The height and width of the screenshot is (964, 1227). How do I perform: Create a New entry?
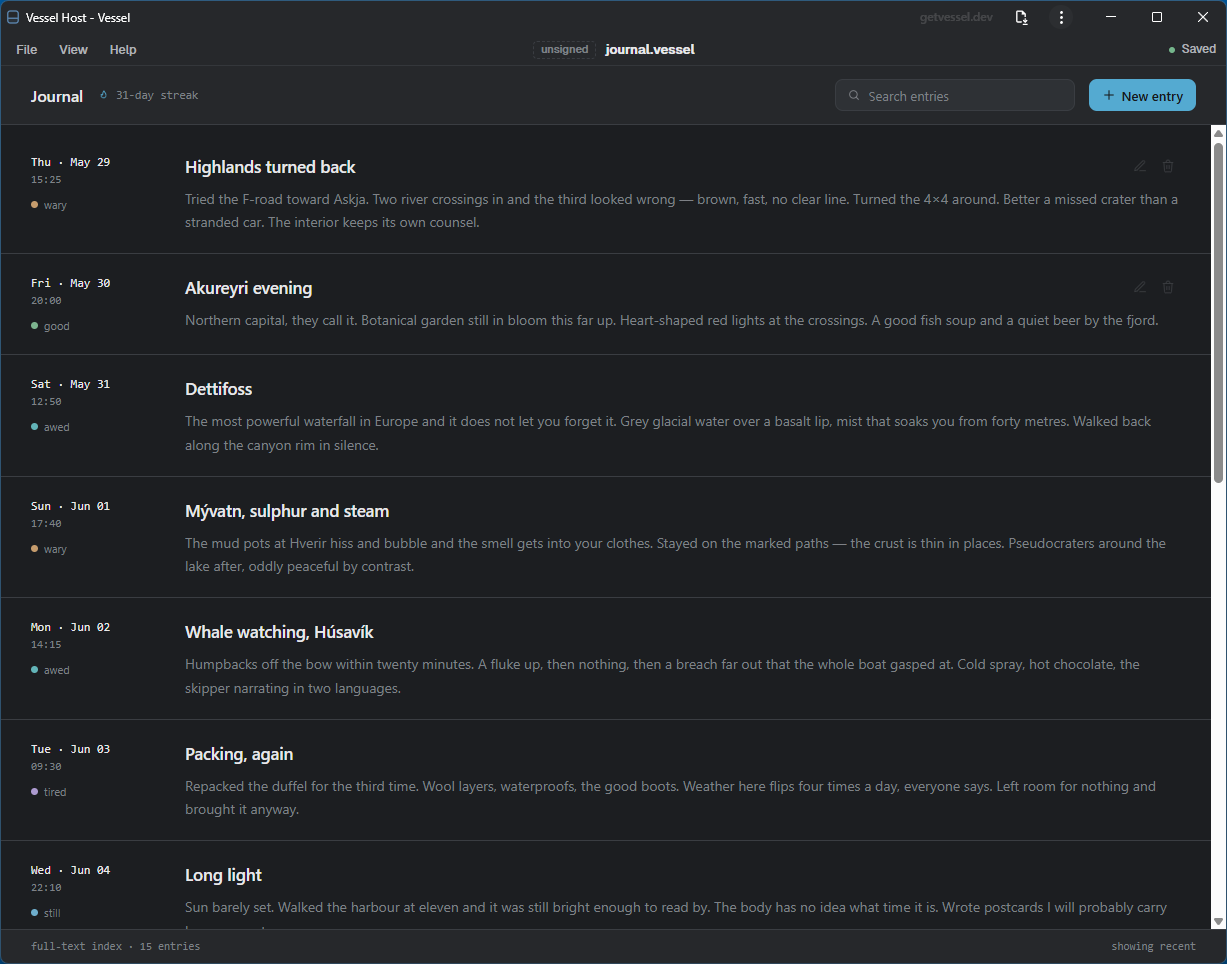point(1142,95)
